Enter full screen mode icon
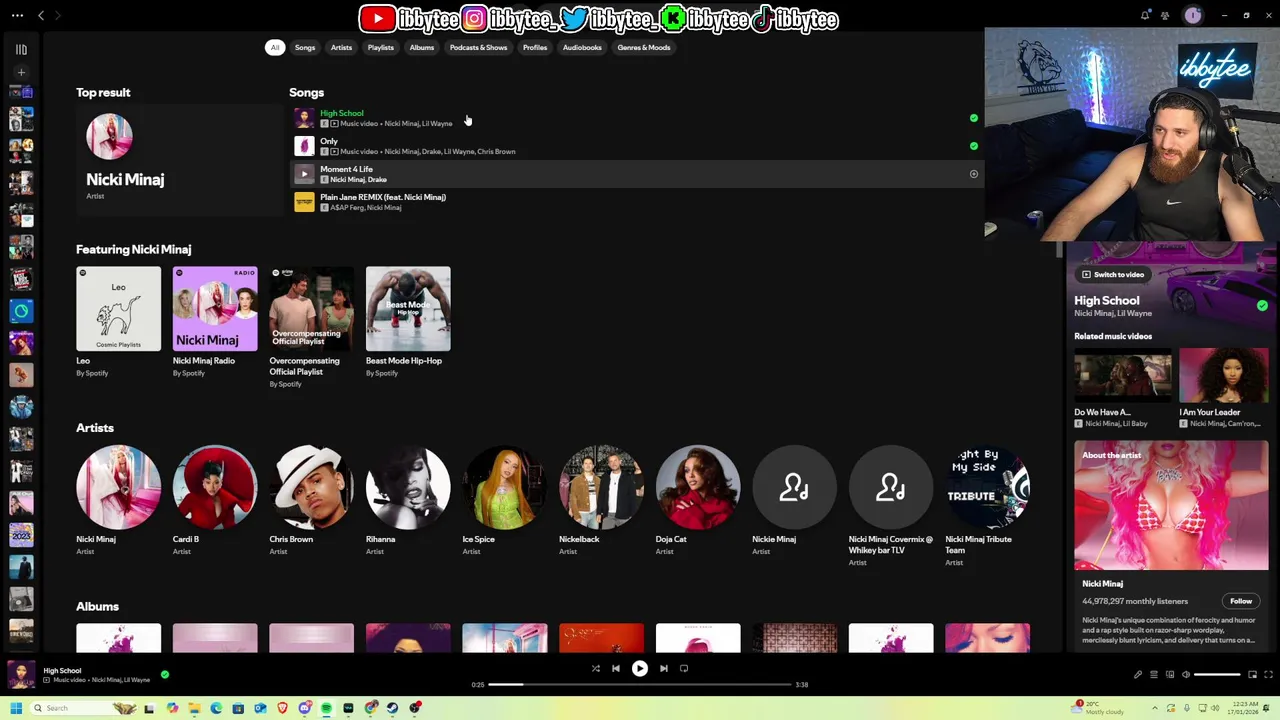 pyautogui.click(x=1268, y=675)
